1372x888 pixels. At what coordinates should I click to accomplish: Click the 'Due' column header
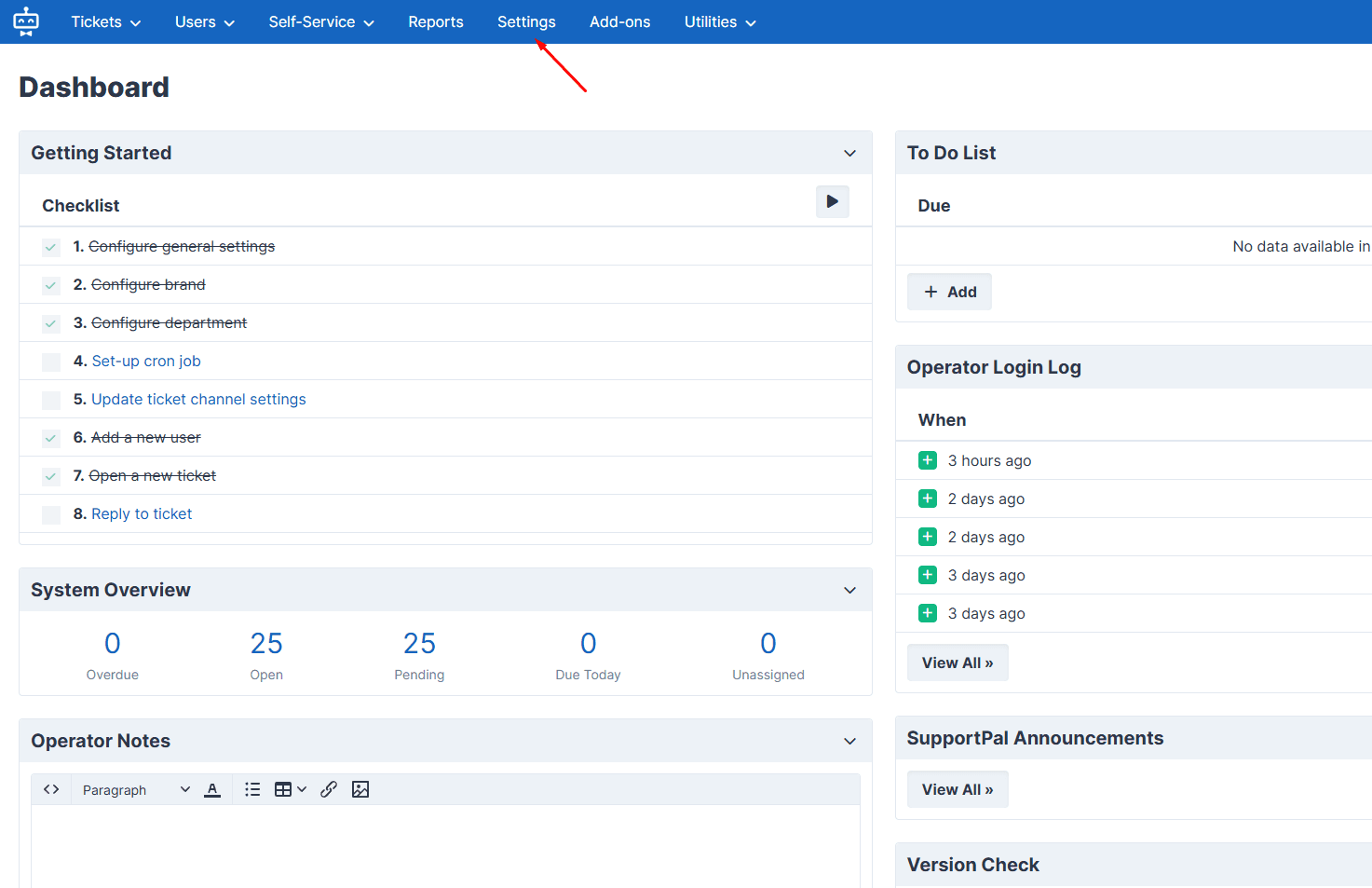coord(934,206)
